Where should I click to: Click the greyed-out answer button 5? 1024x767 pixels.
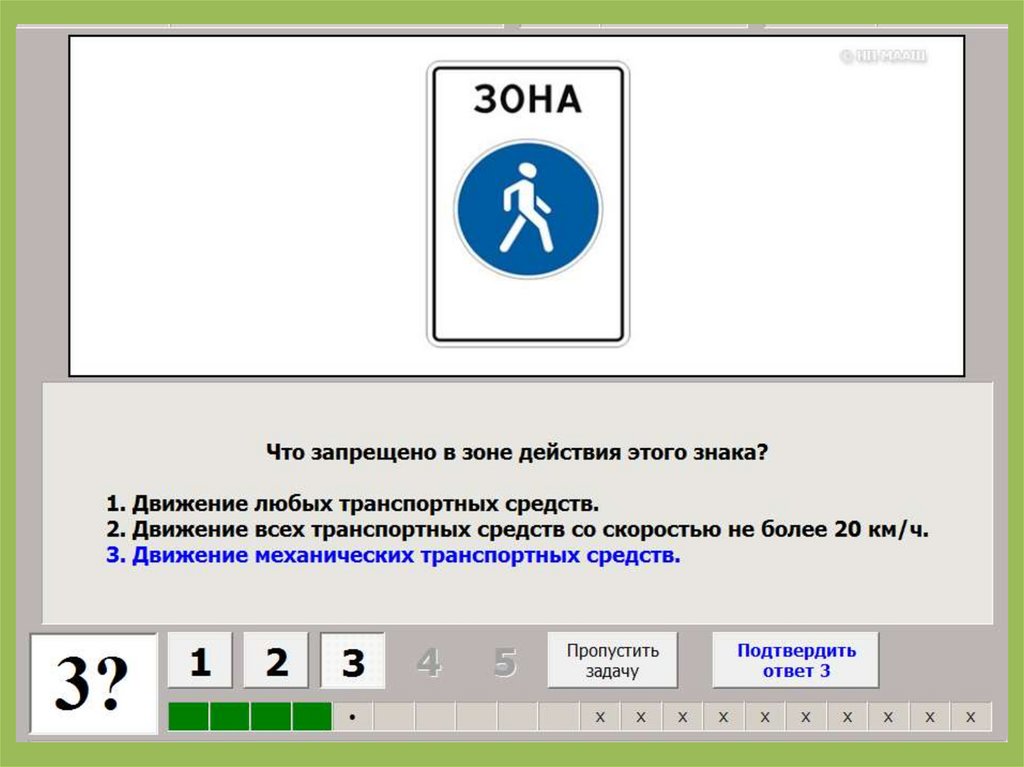[505, 661]
